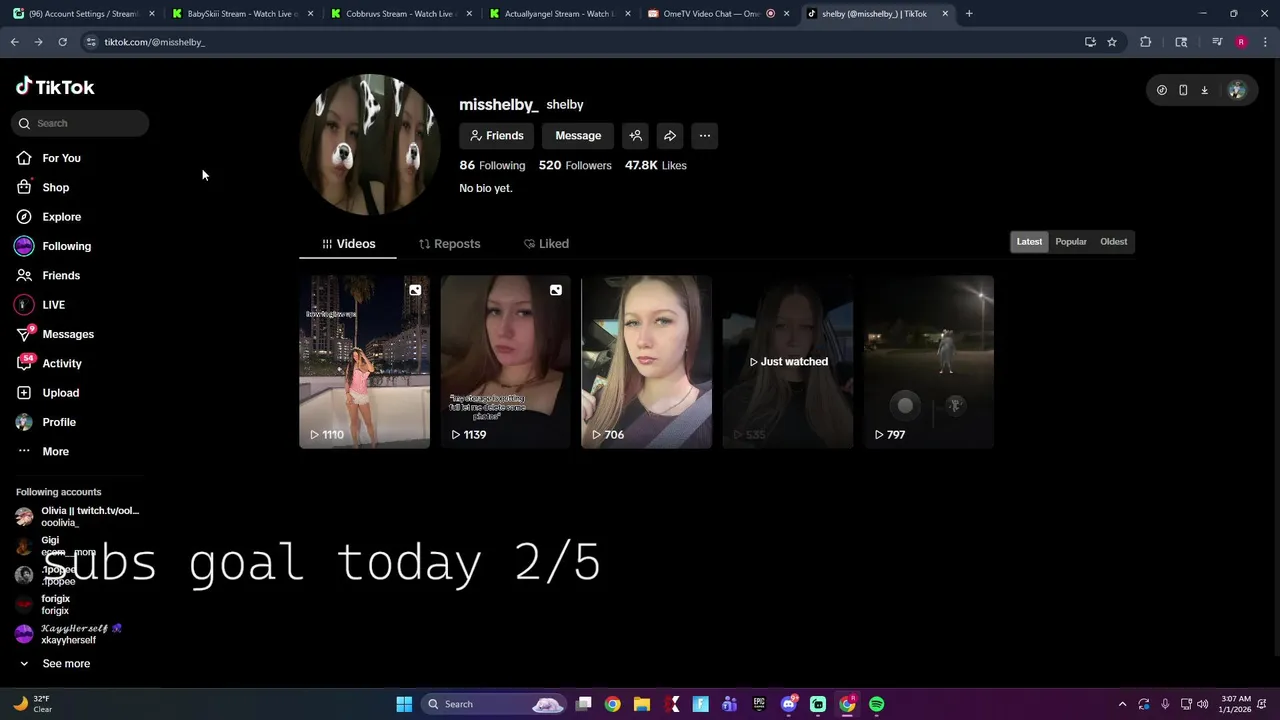This screenshot has height=720, width=1280.
Task: Open the video with 1110 views
Action: [x=365, y=362]
